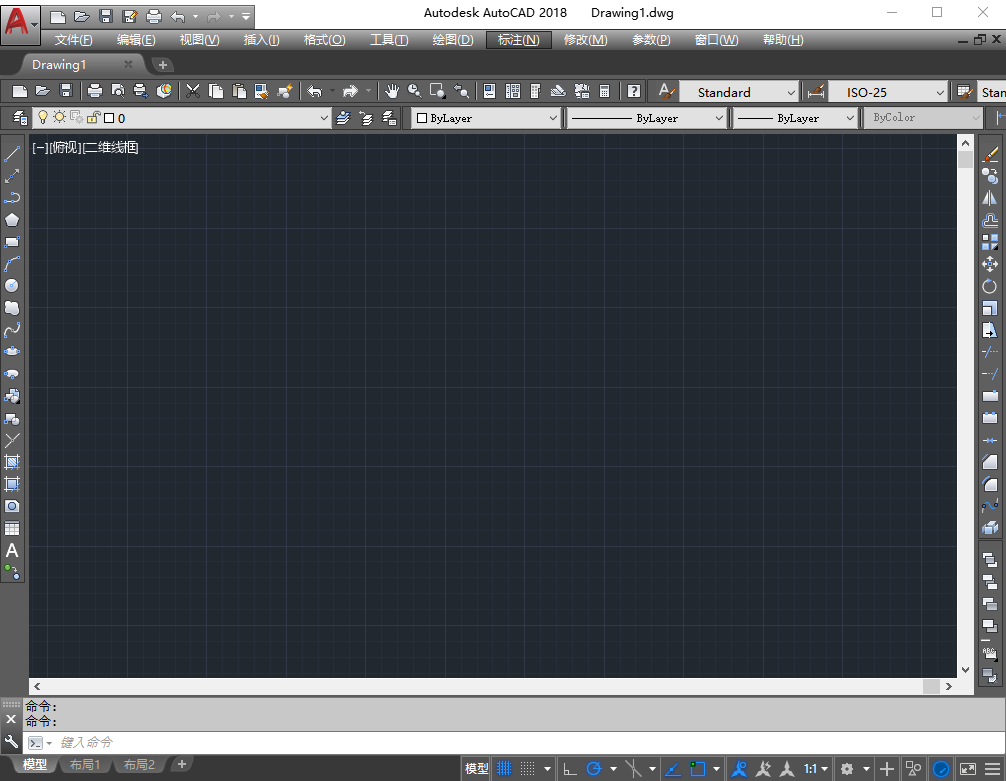Click the 模型 status bar button
The image size is (1006, 781).
[x=476, y=769]
